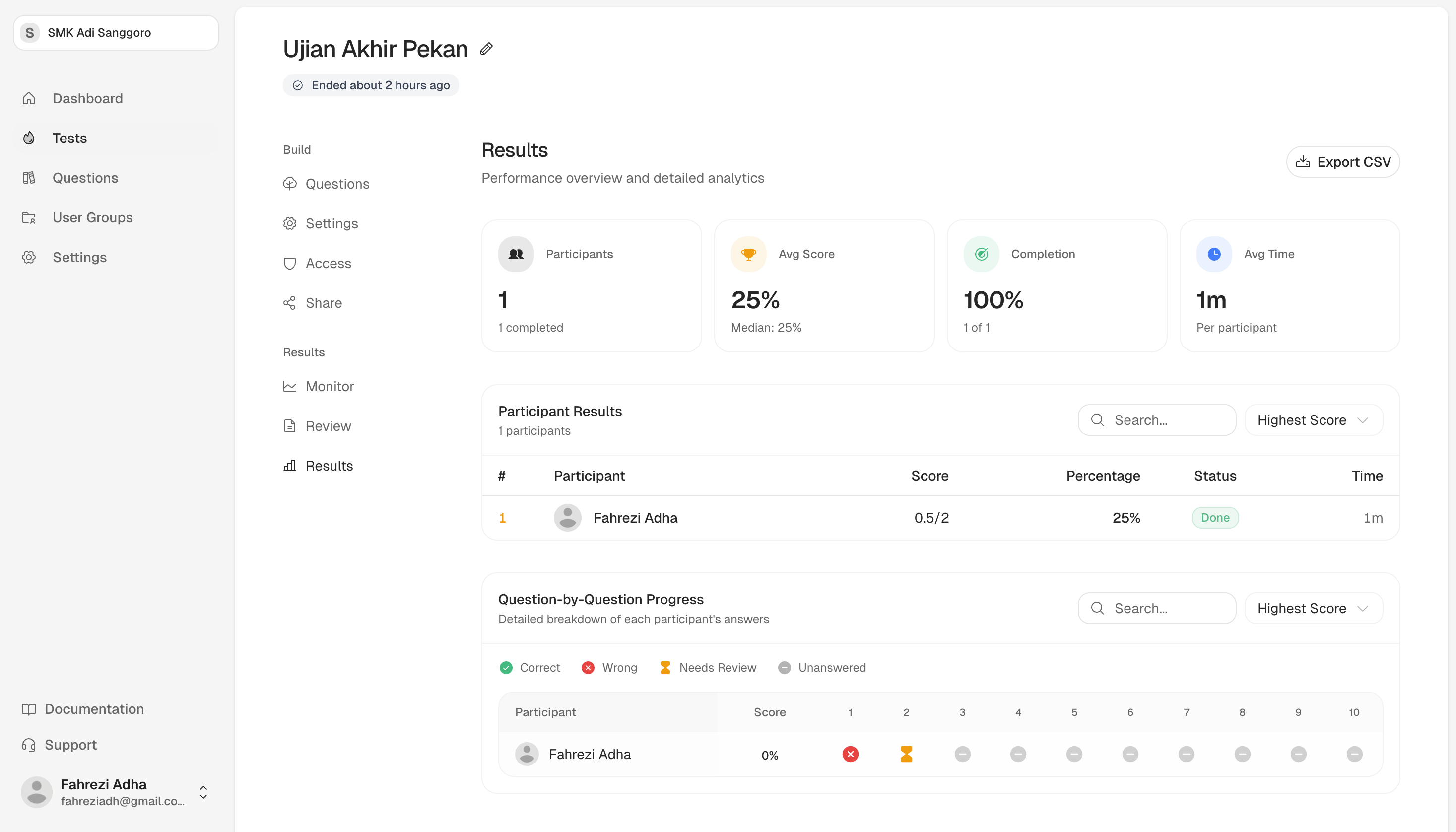Open Settings via the gear icon
Viewport: 1456px width, 832px height.
[29, 257]
